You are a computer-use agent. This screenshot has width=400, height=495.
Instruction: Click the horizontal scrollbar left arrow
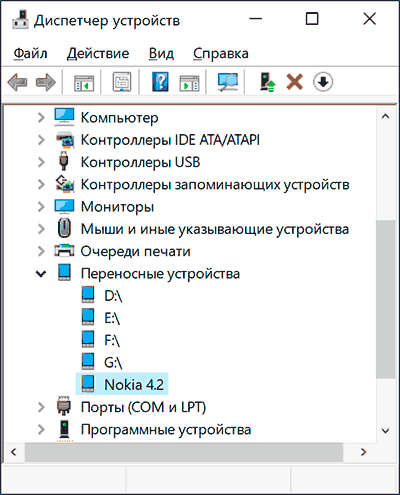14,452
